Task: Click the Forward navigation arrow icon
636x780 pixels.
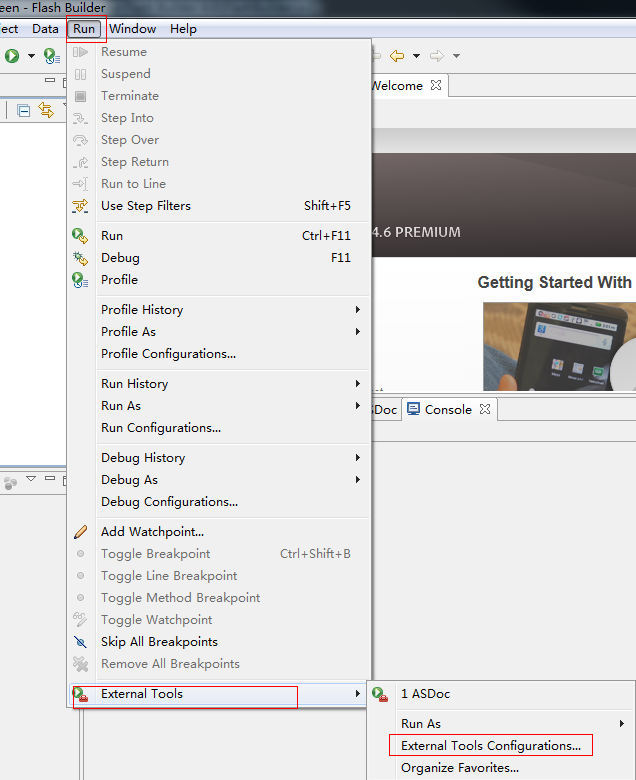Action: (x=437, y=56)
